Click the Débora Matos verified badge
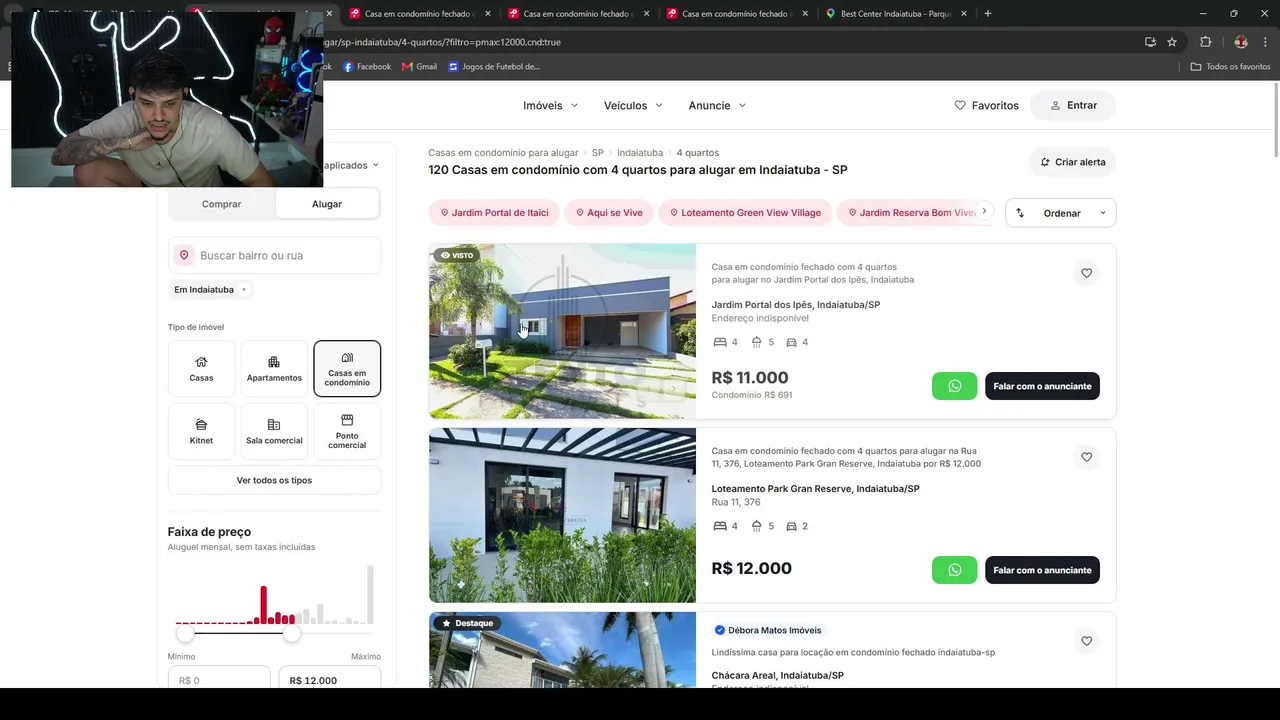This screenshot has height=720, width=1280. (x=719, y=630)
